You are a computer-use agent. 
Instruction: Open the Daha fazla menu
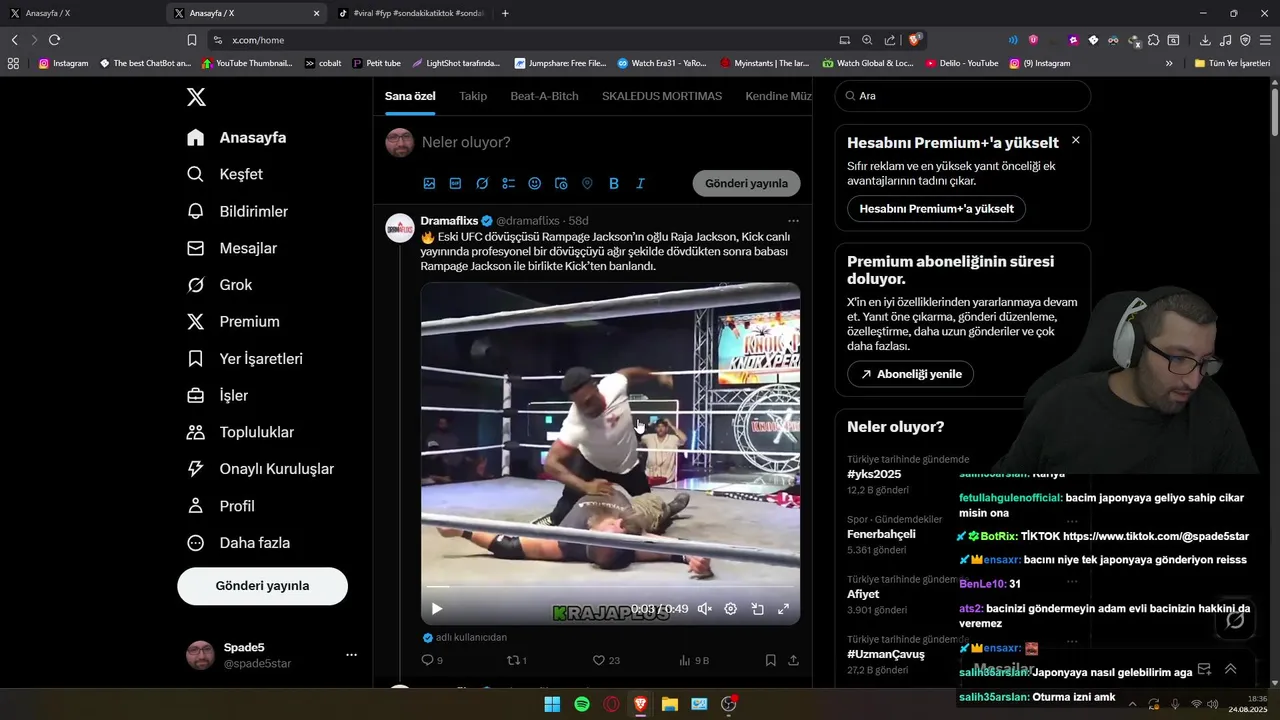(x=238, y=543)
